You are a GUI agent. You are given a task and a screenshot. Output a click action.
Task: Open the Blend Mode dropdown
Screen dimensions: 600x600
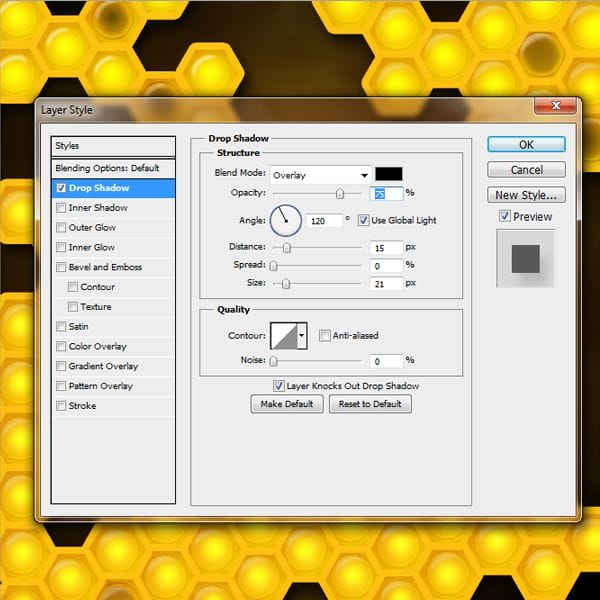[320, 175]
